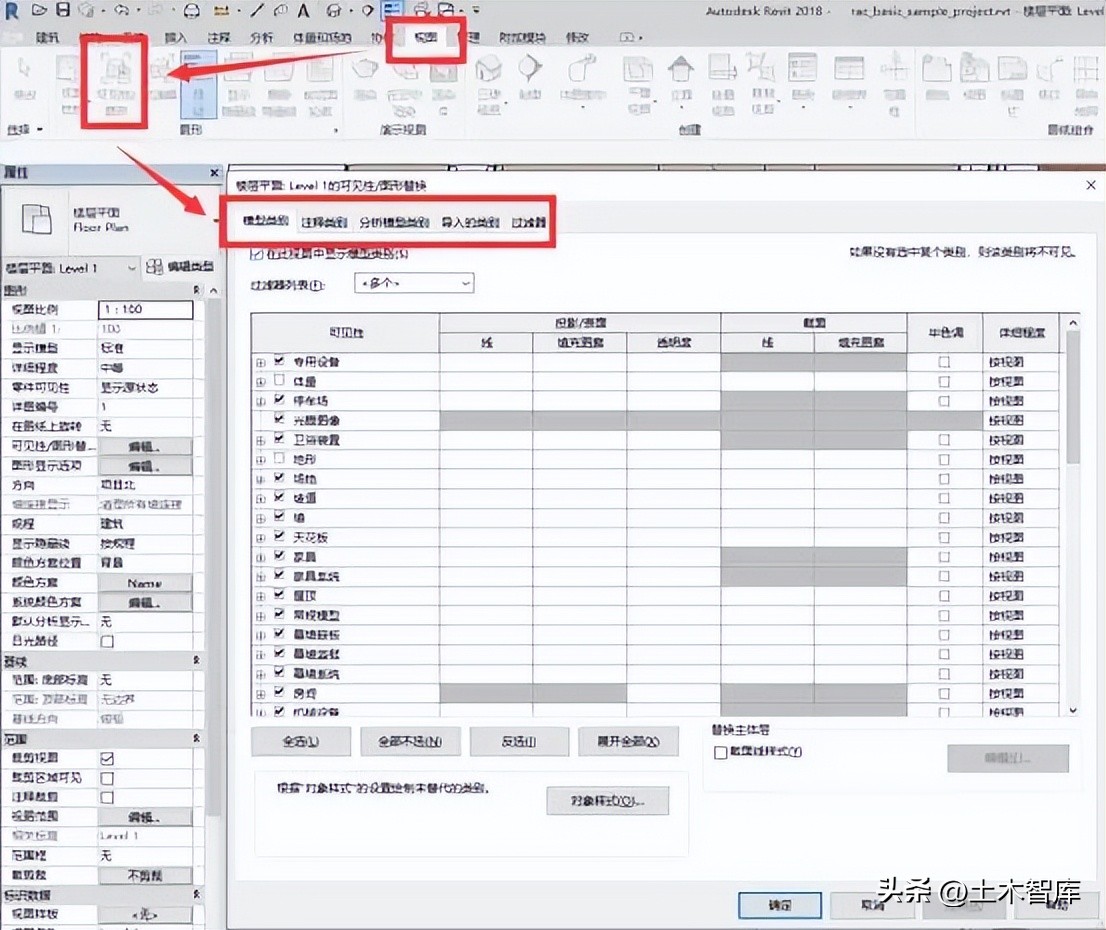Click the Revit application logo button
Image resolution: width=1106 pixels, height=930 pixels.
click(x=14, y=11)
